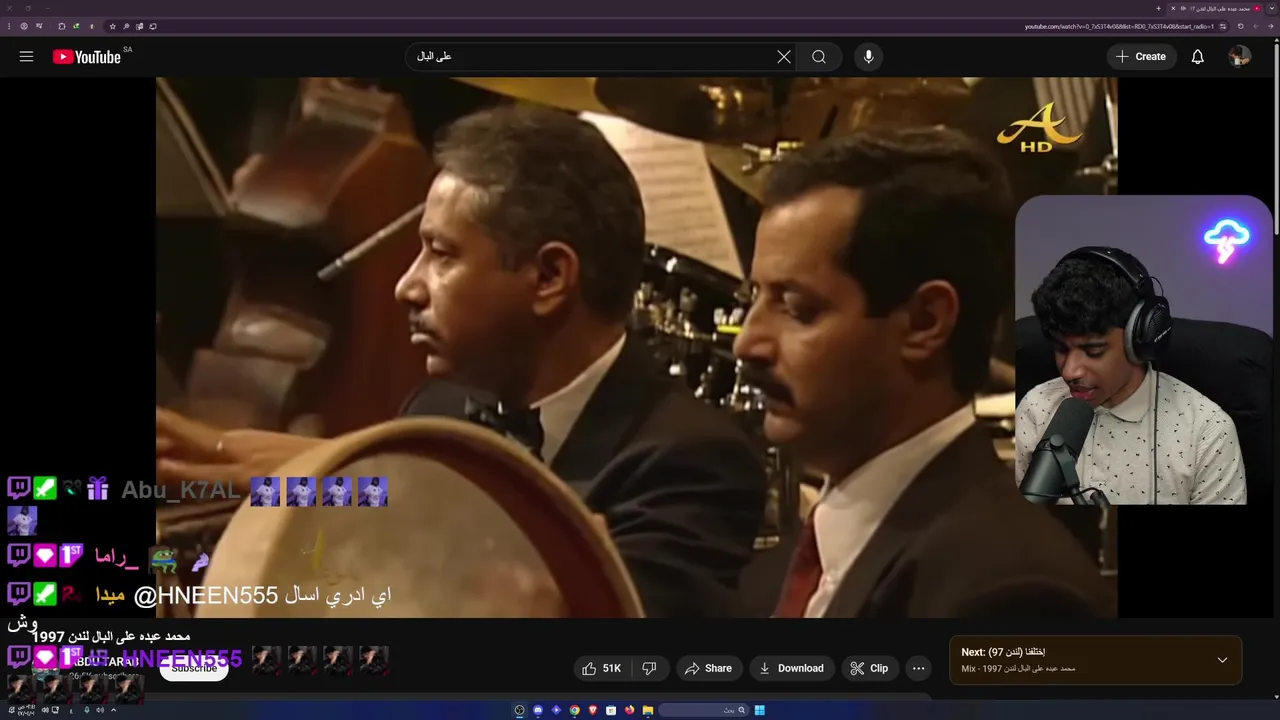This screenshot has height=720, width=1280.
Task: Open Brave browser from taskbar
Action: pos(592,710)
